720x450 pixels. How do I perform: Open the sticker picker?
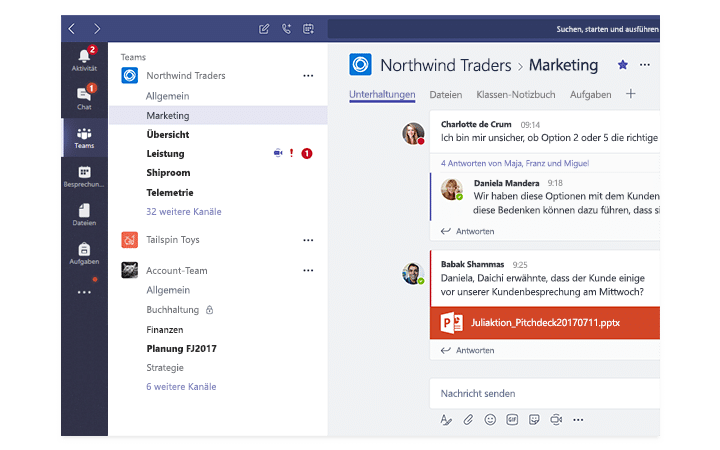point(534,420)
